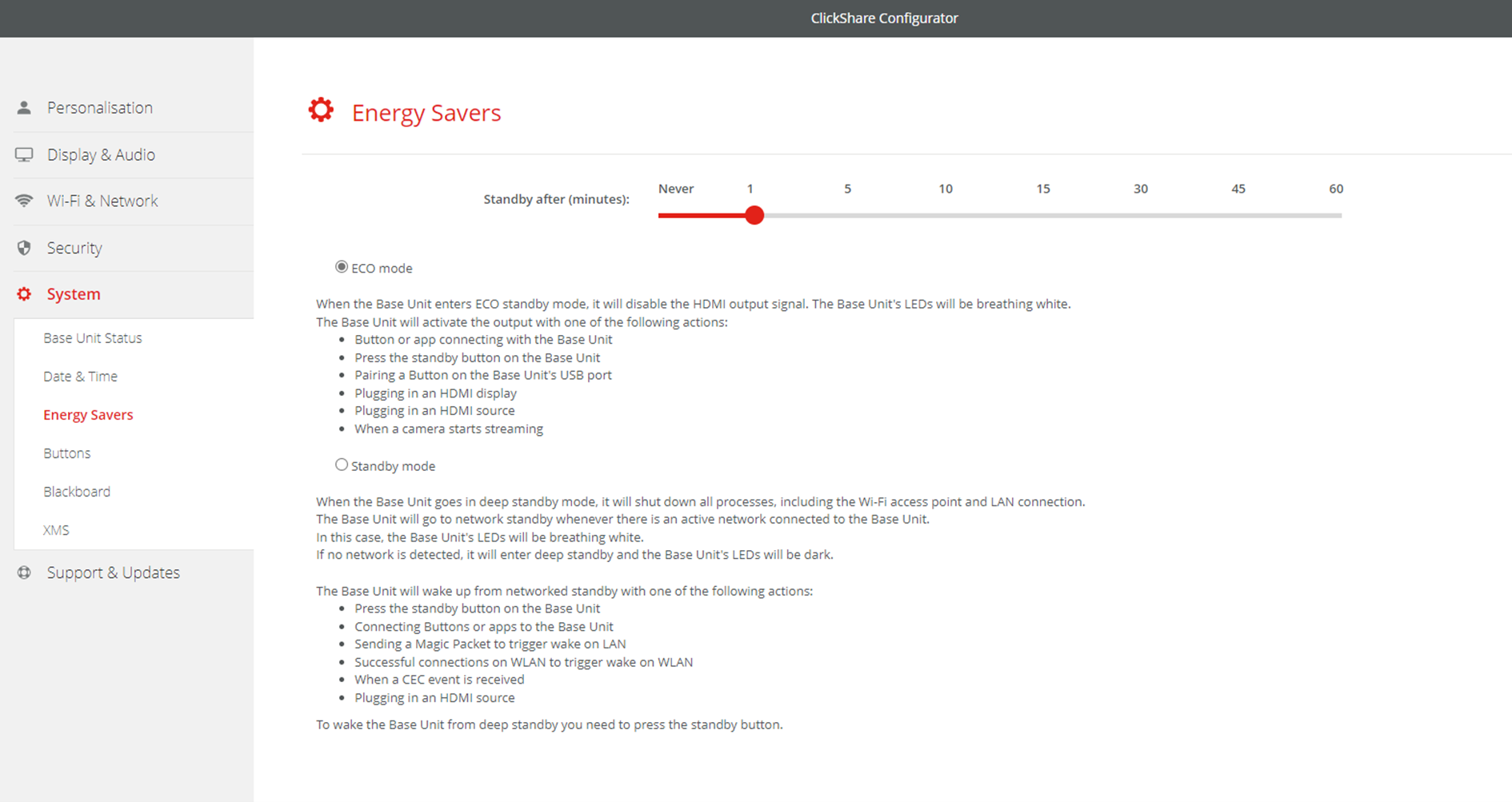Open the Buttons settings page
The height and width of the screenshot is (802, 1512).
67,453
